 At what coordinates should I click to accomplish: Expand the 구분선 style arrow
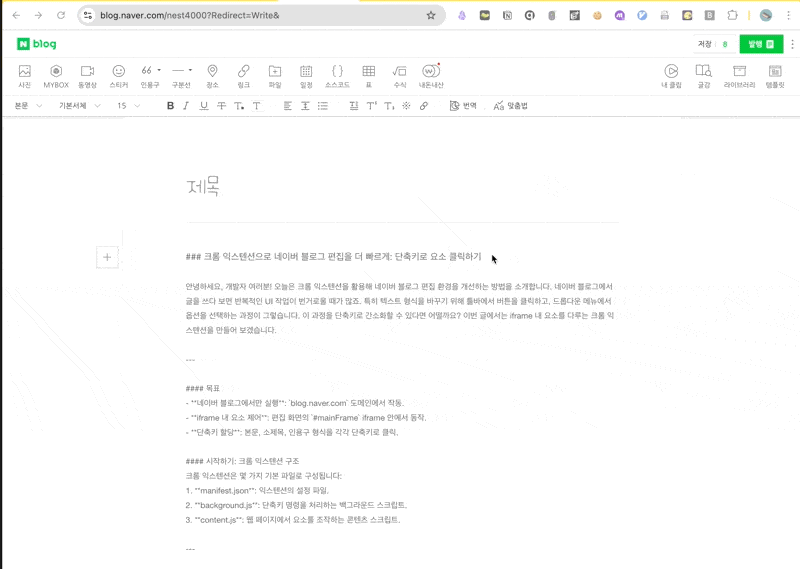[x=190, y=70]
